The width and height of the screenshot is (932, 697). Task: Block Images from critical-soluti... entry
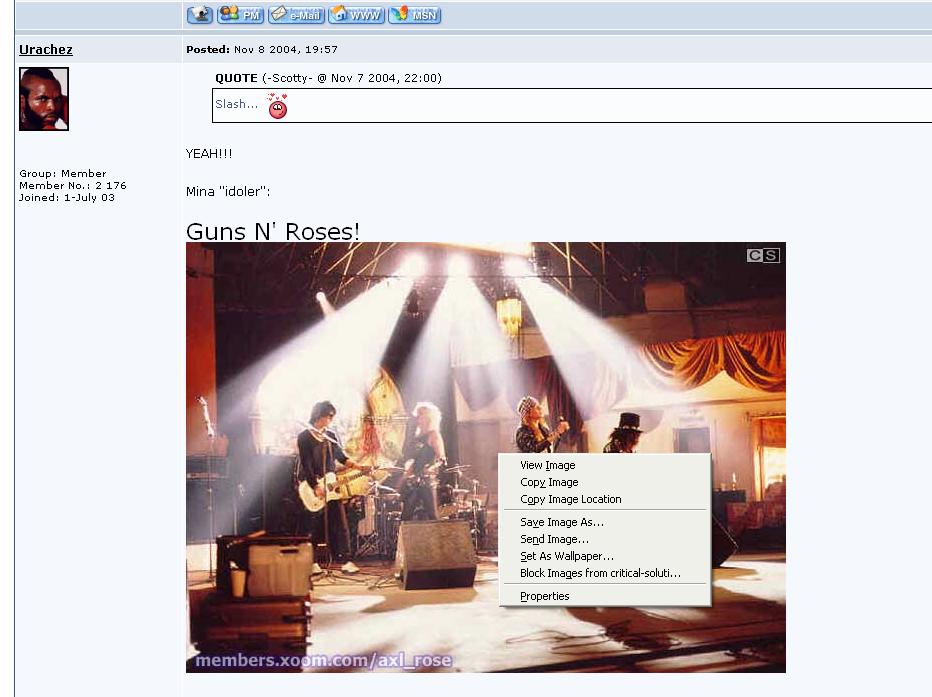tap(600, 573)
